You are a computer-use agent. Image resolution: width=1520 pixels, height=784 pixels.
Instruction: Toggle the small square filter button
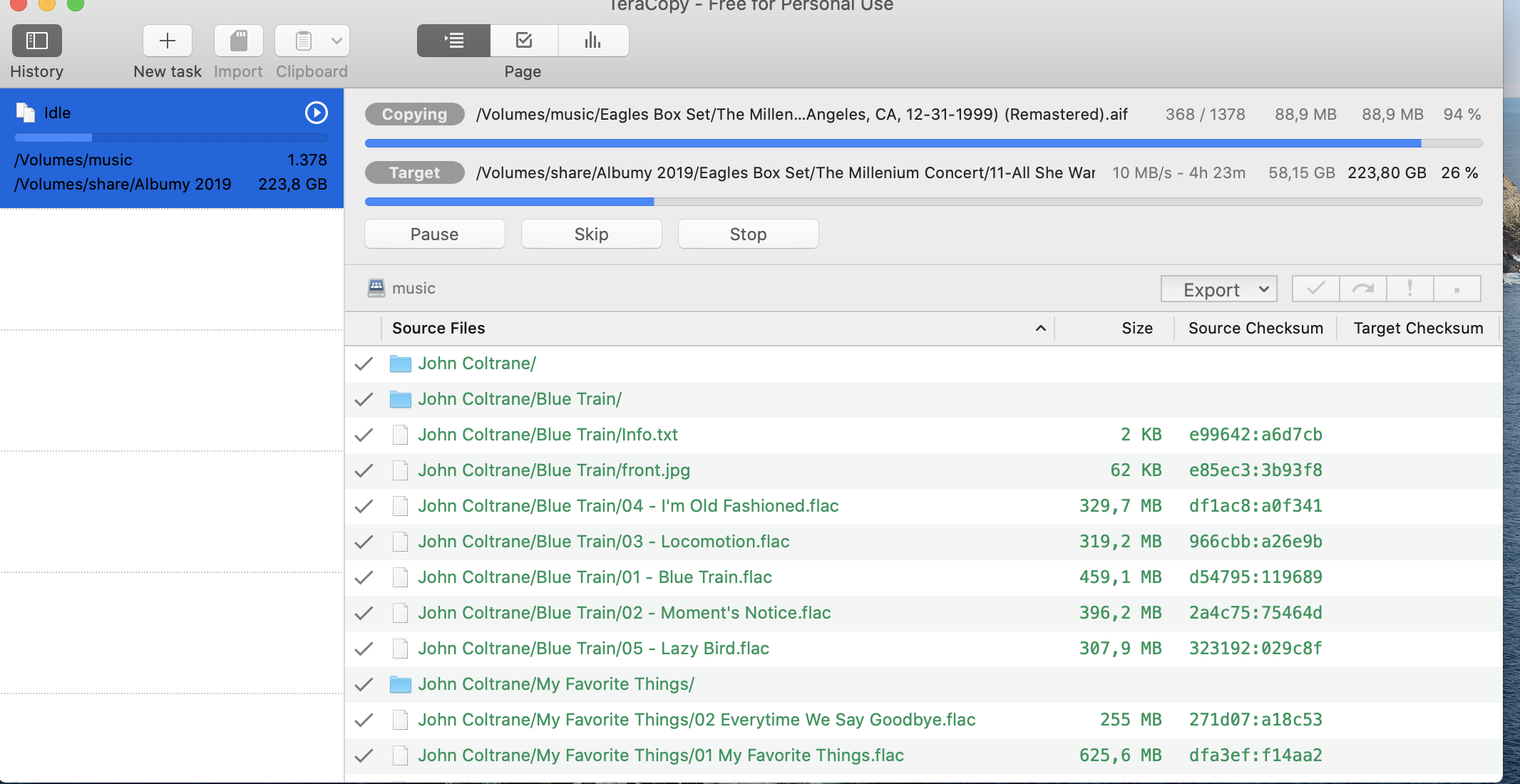(x=1457, y=289)
